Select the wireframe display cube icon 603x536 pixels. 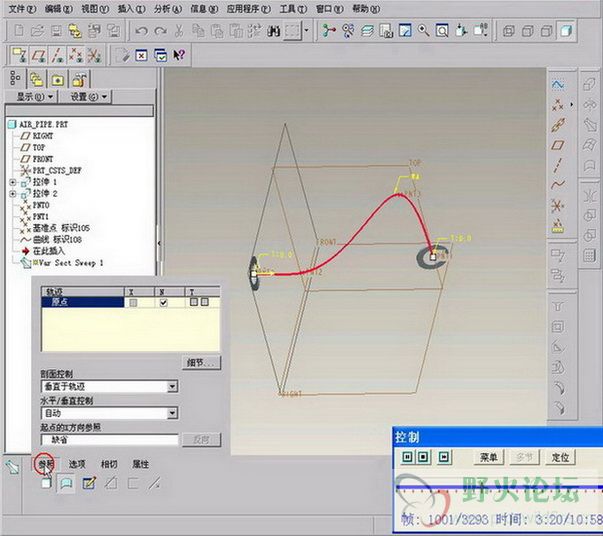point(509,30)
